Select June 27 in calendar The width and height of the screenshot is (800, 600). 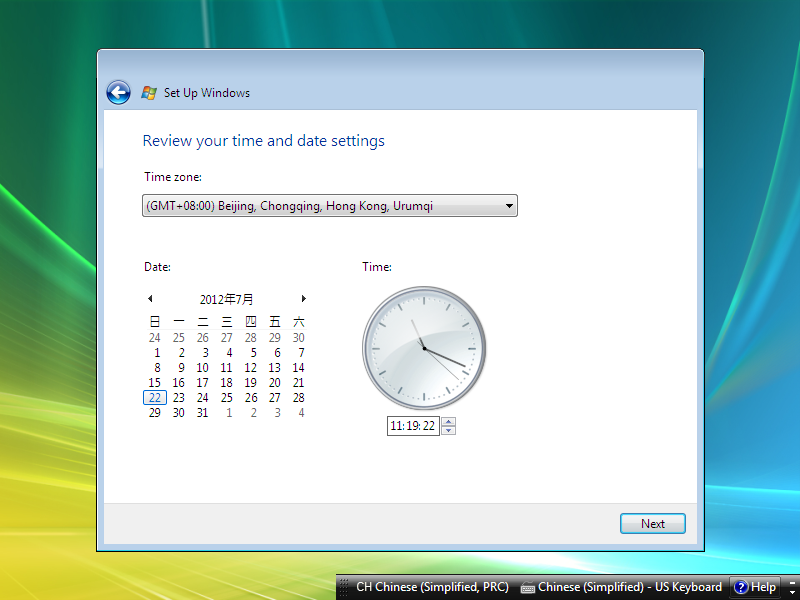227,338
